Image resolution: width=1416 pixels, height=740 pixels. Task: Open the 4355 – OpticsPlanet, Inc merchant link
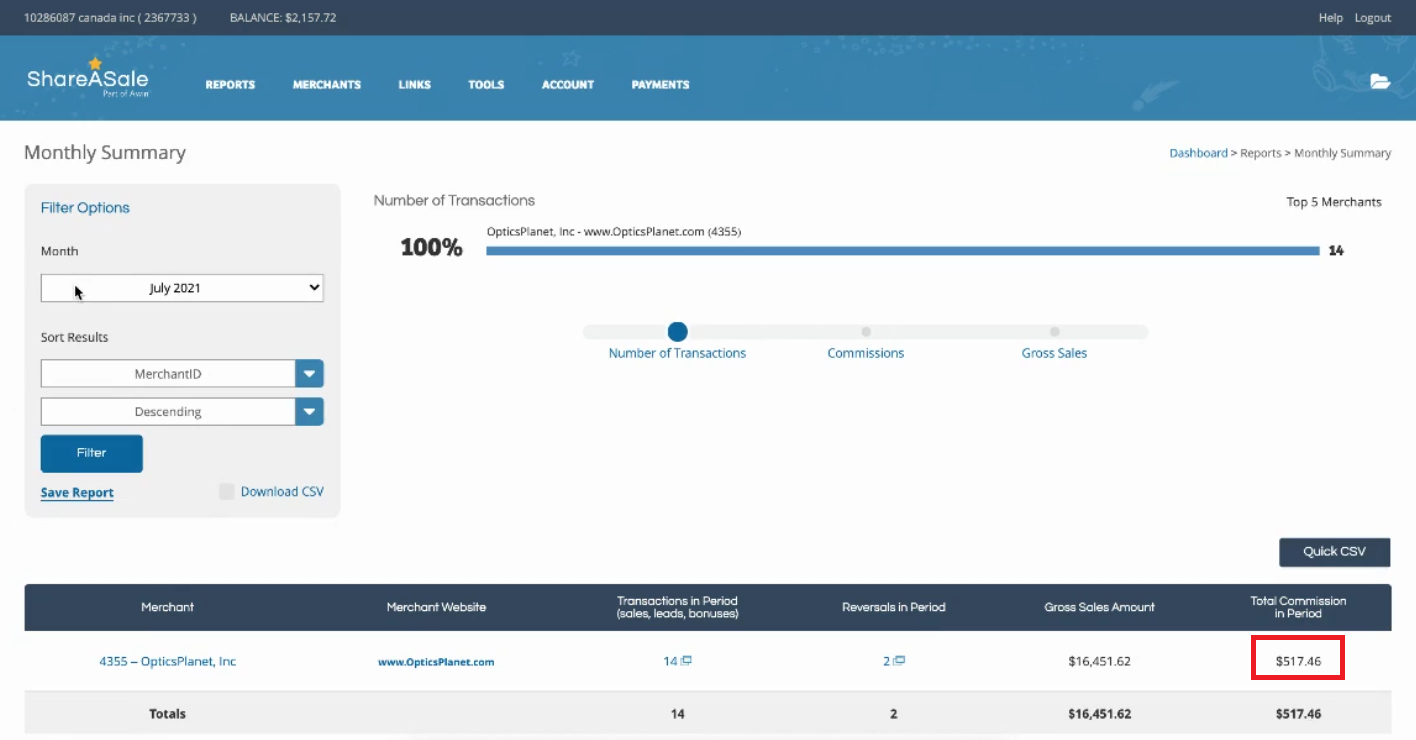pyautogui.click(x=168, y=661)
